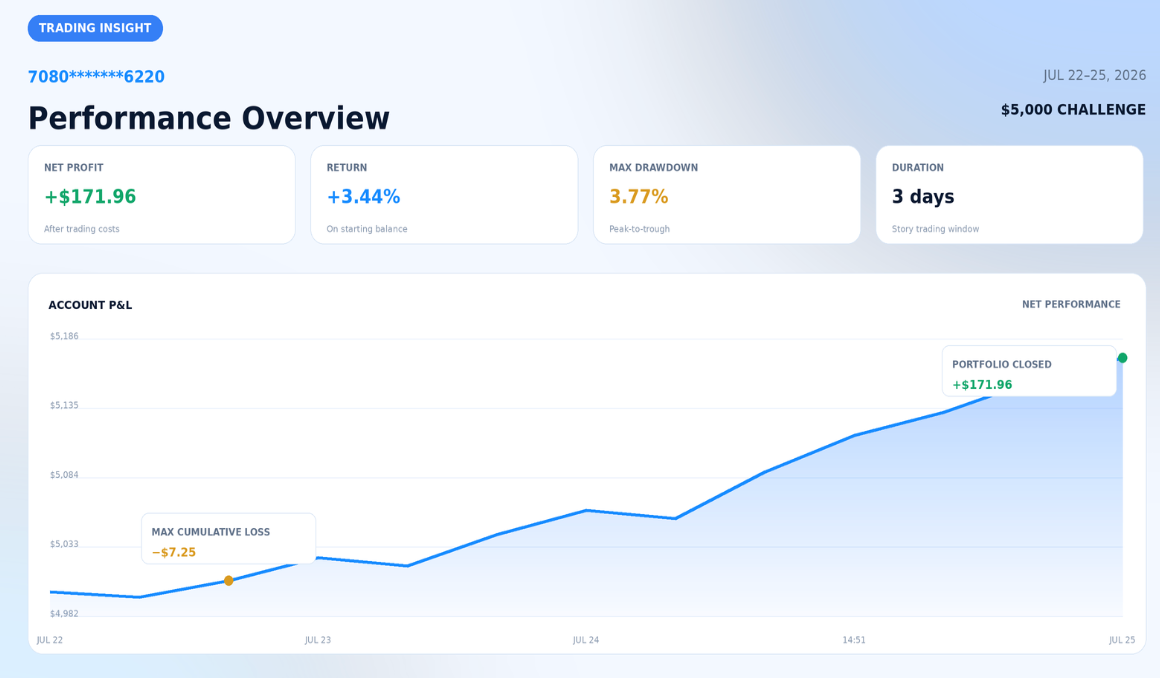The height and width of the screenshot is (678, 1160).
Task: Click the green portfolio-closed marker at the line's end
Action: pyautogui.click(x=1122, y=358)
